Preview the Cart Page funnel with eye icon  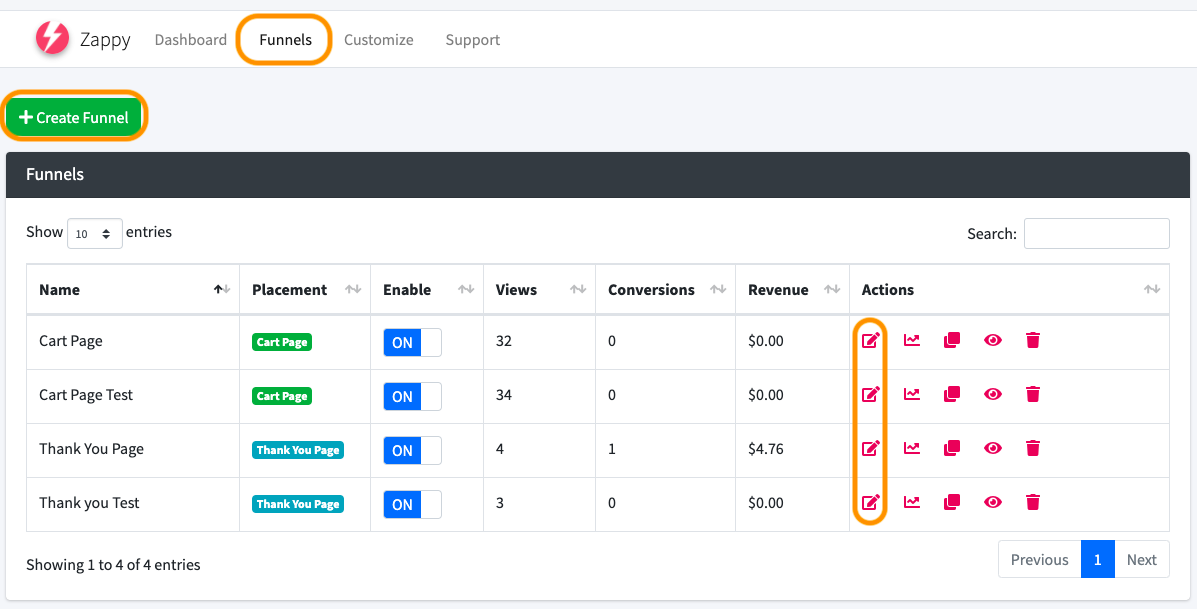(993, 341)
